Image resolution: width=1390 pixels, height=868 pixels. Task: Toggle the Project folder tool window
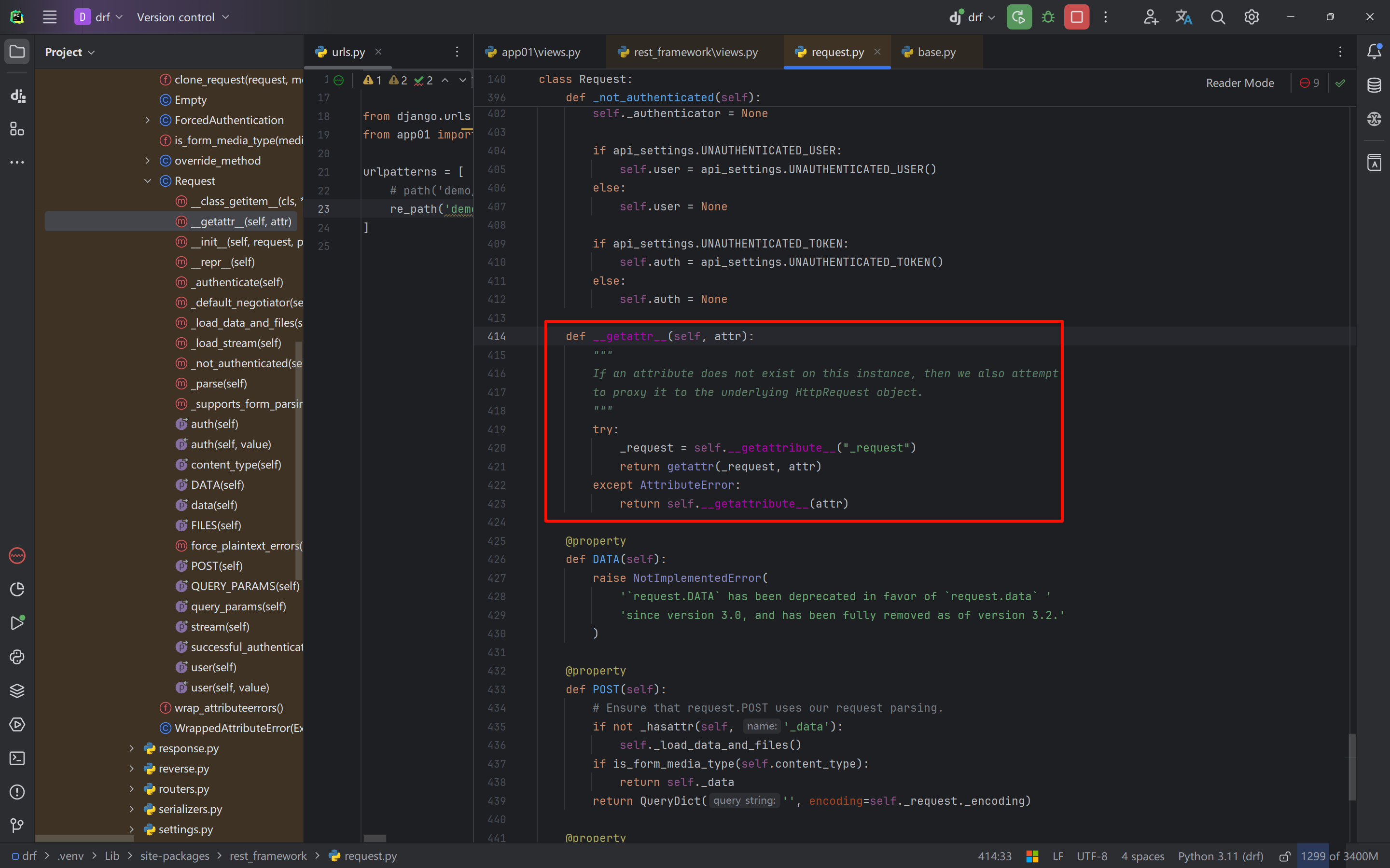coord(17,52)
